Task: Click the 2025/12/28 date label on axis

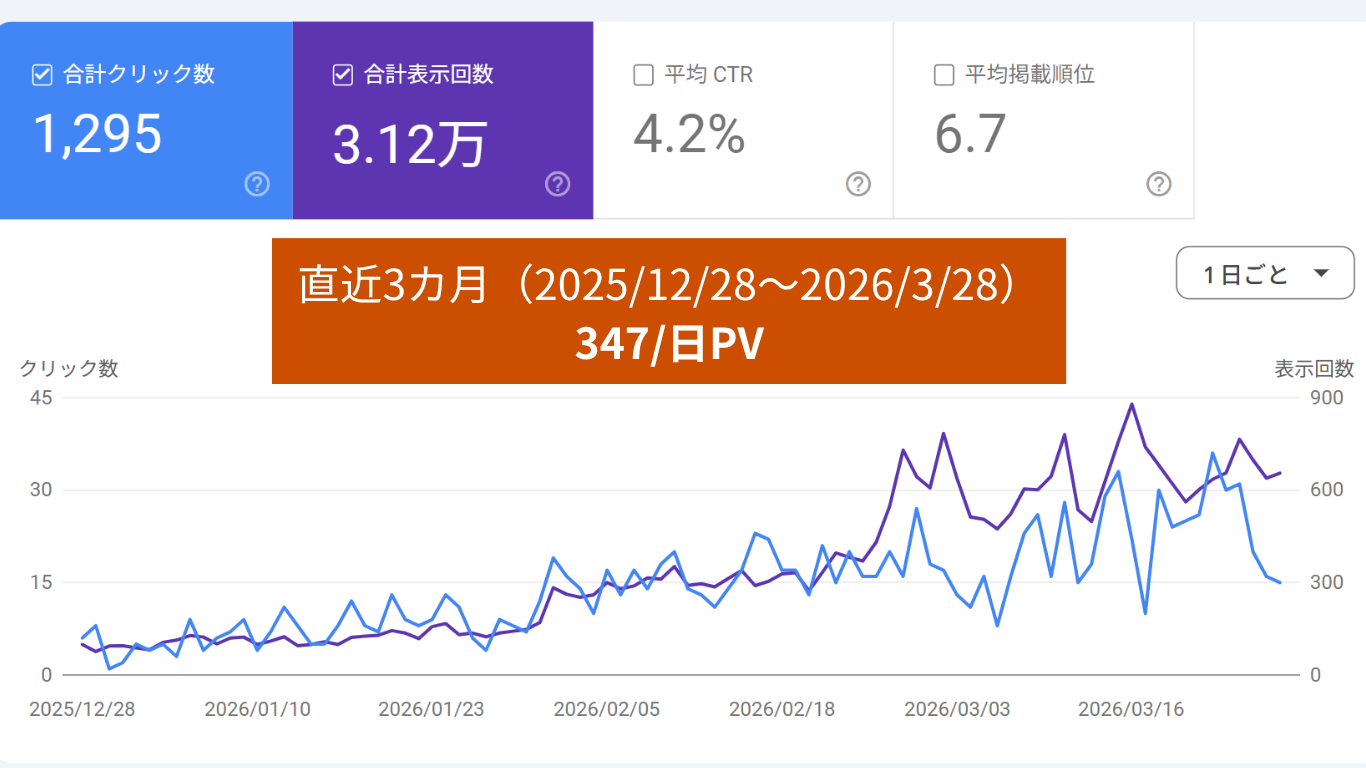Action: point(82,709)
